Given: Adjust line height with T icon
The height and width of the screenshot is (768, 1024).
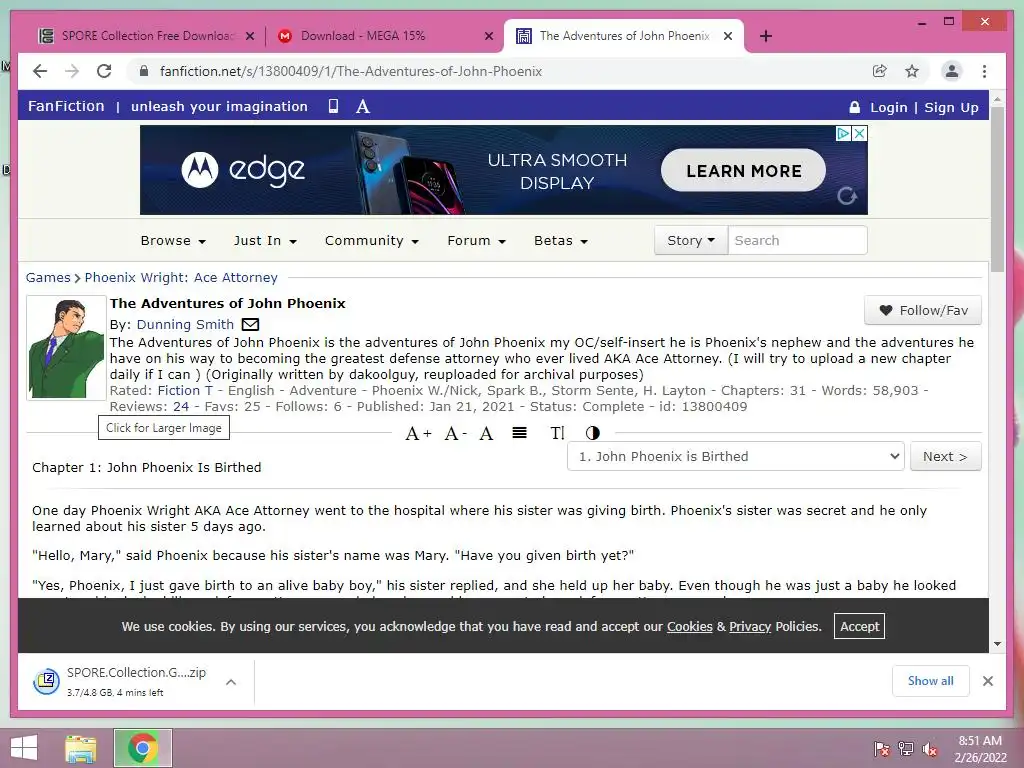Looking at the screenshot, I should click(557, 433).
